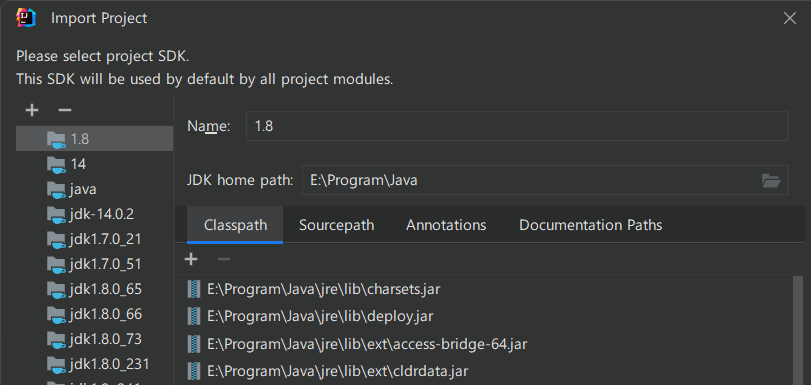Image resolution: width=811 pixels, height=385 pixels.
Task: Browse for JDK home path folder
Action: [771, 181]
